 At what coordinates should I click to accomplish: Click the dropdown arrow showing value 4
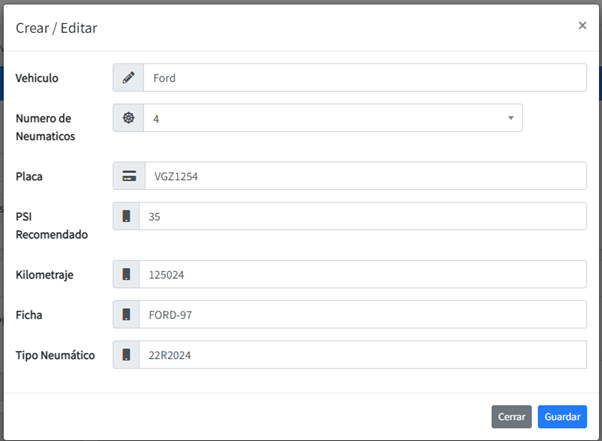pos(510,118)
